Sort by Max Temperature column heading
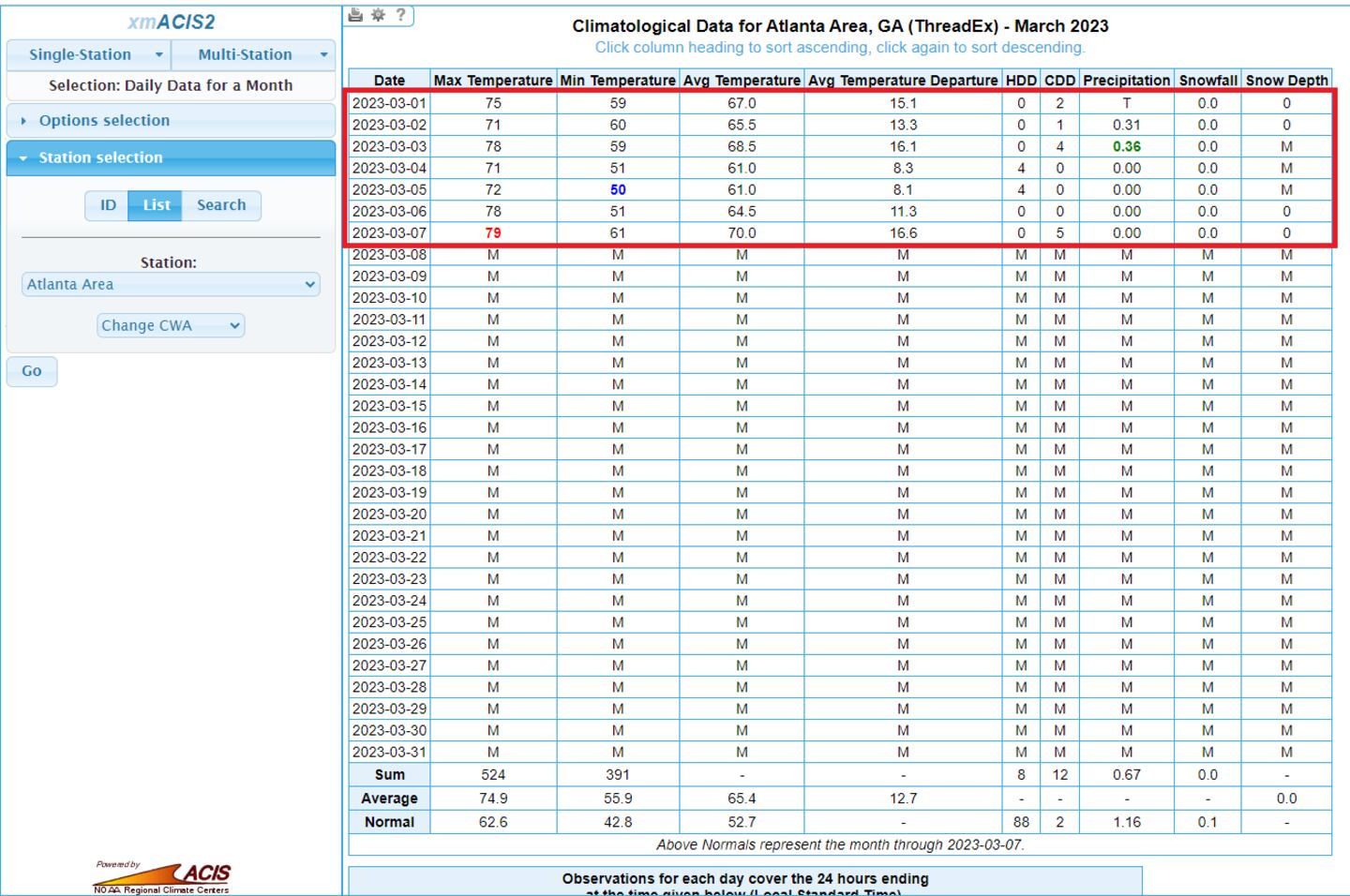The image size is (1350, 896). point(493,81)
